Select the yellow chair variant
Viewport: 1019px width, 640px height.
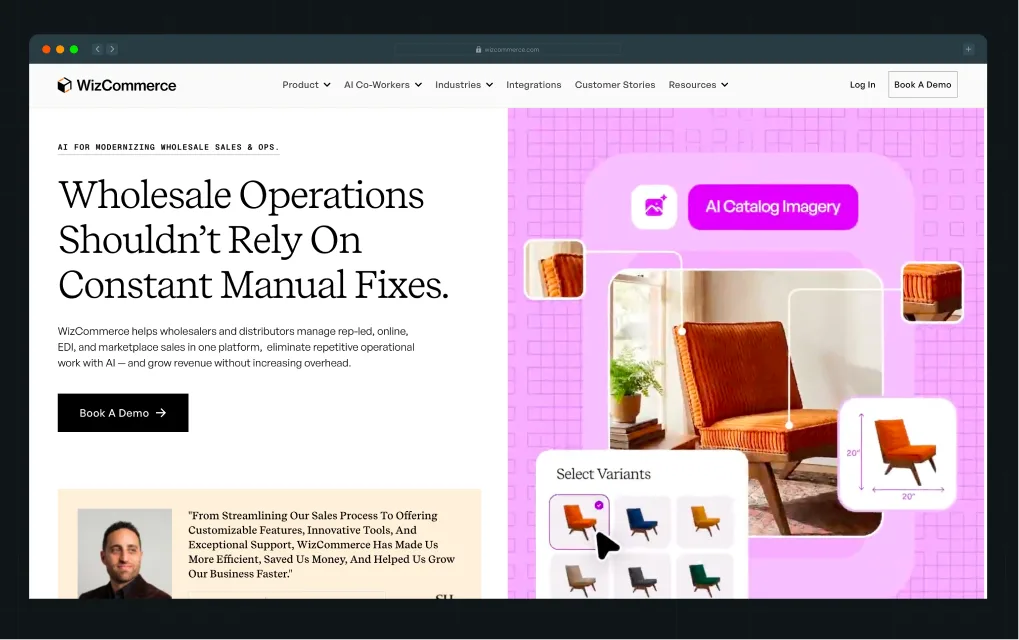coord(705,522)
